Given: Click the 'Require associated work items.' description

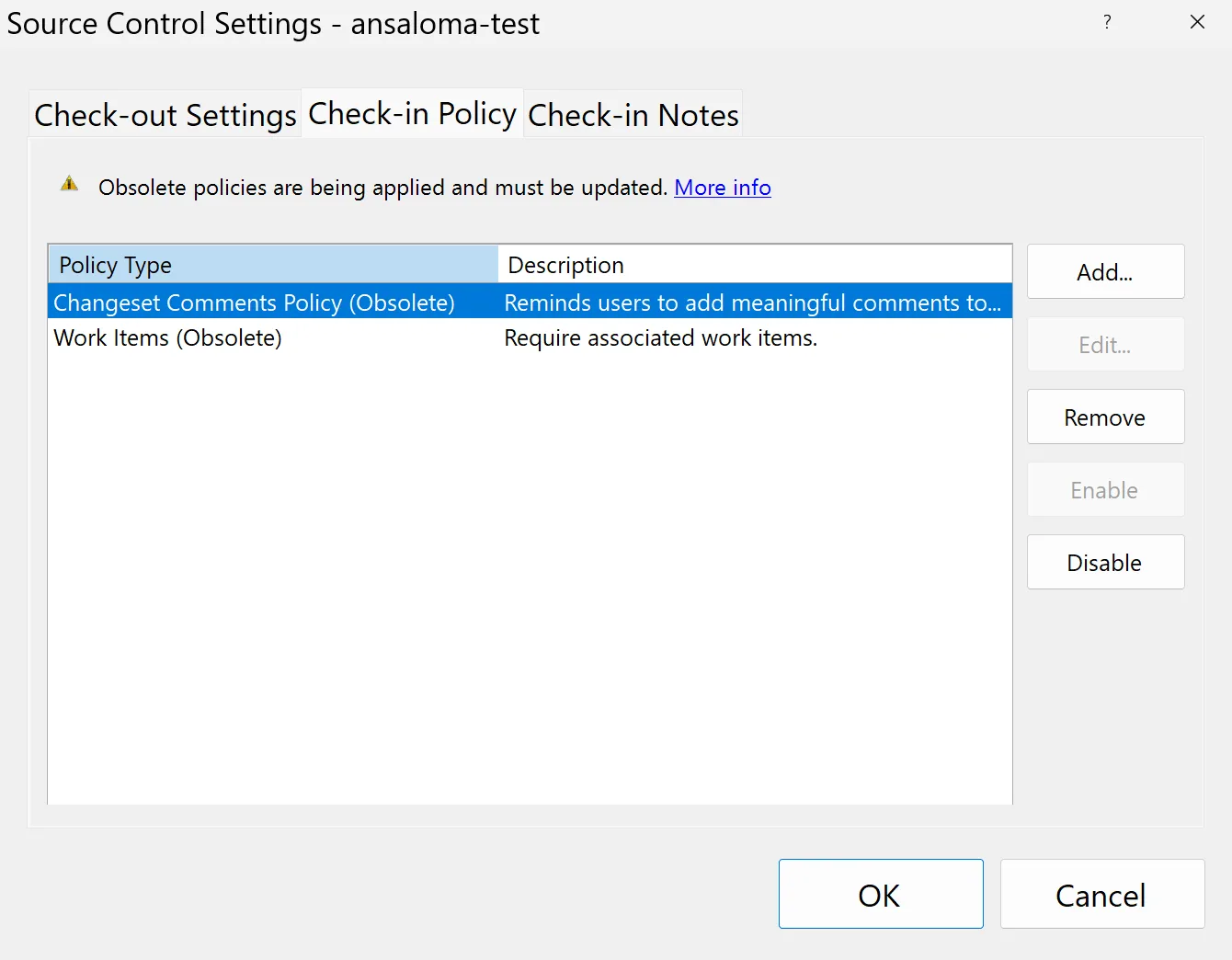Looking at the screenshot, I should point(660,337).
